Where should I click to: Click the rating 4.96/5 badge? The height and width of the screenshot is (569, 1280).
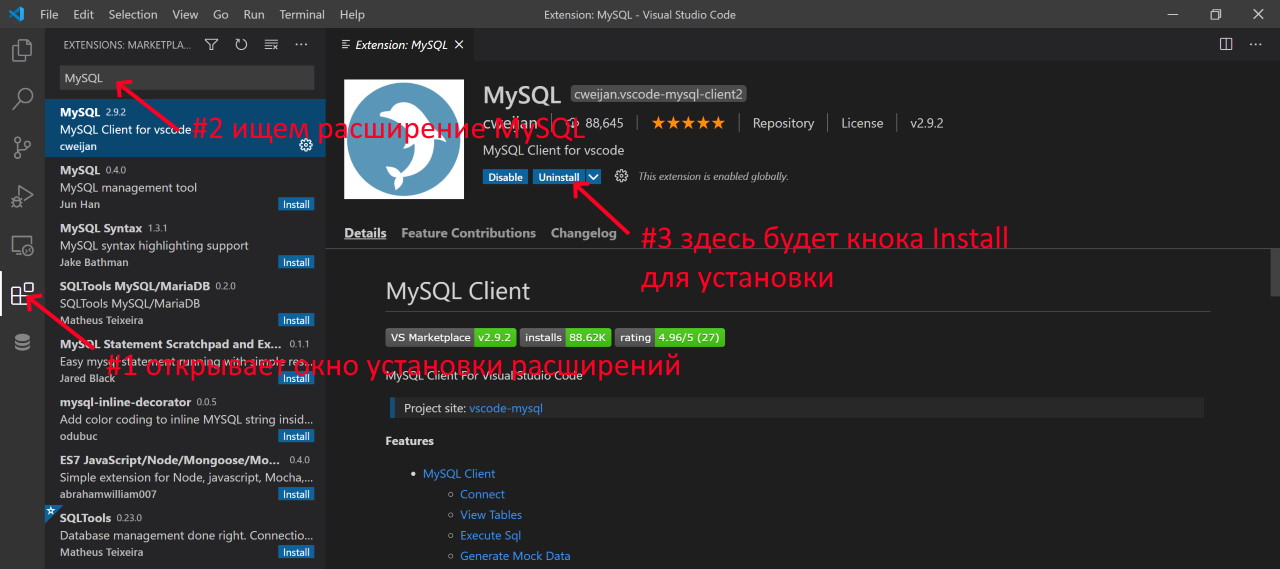[x=670, y=338]
